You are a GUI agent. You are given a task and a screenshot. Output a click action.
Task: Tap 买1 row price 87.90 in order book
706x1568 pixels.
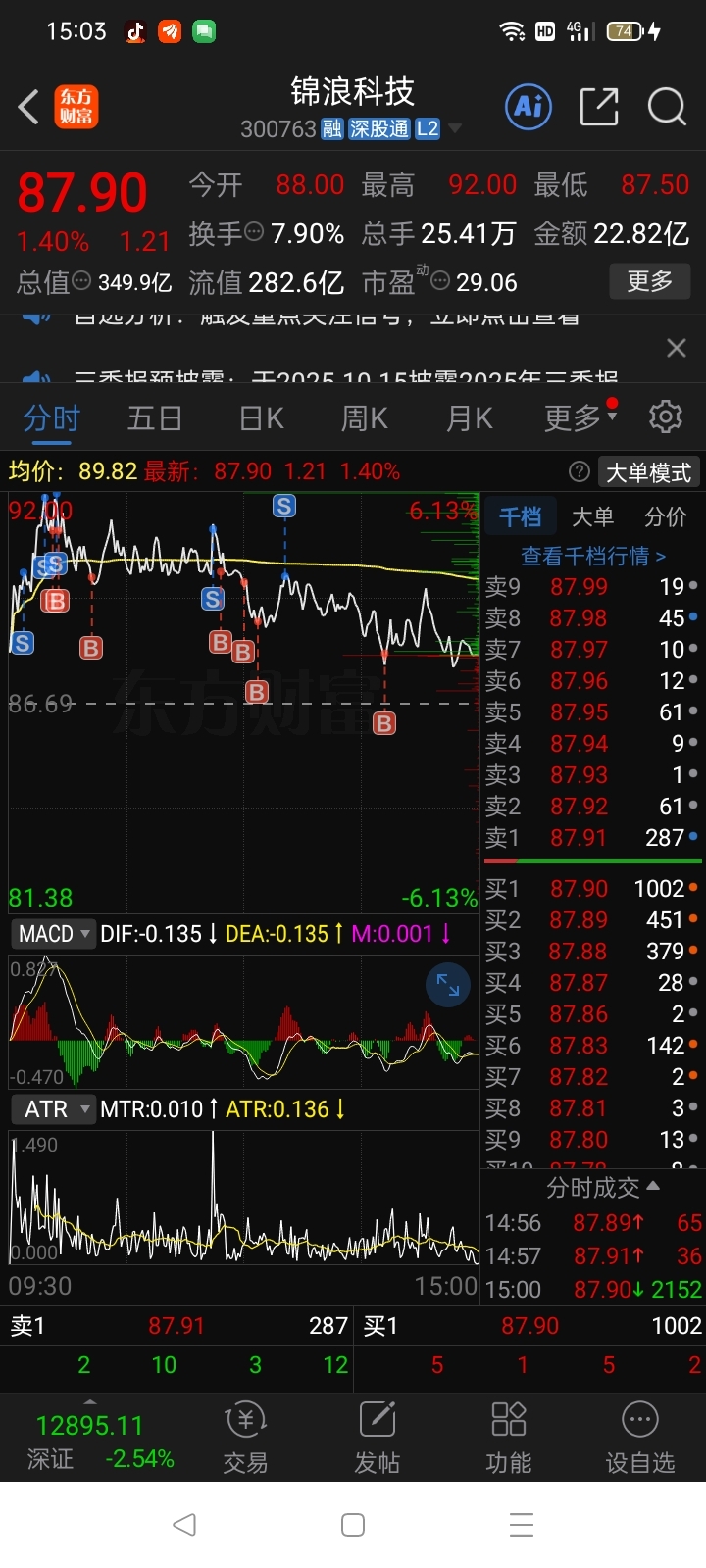pos(579,889)
